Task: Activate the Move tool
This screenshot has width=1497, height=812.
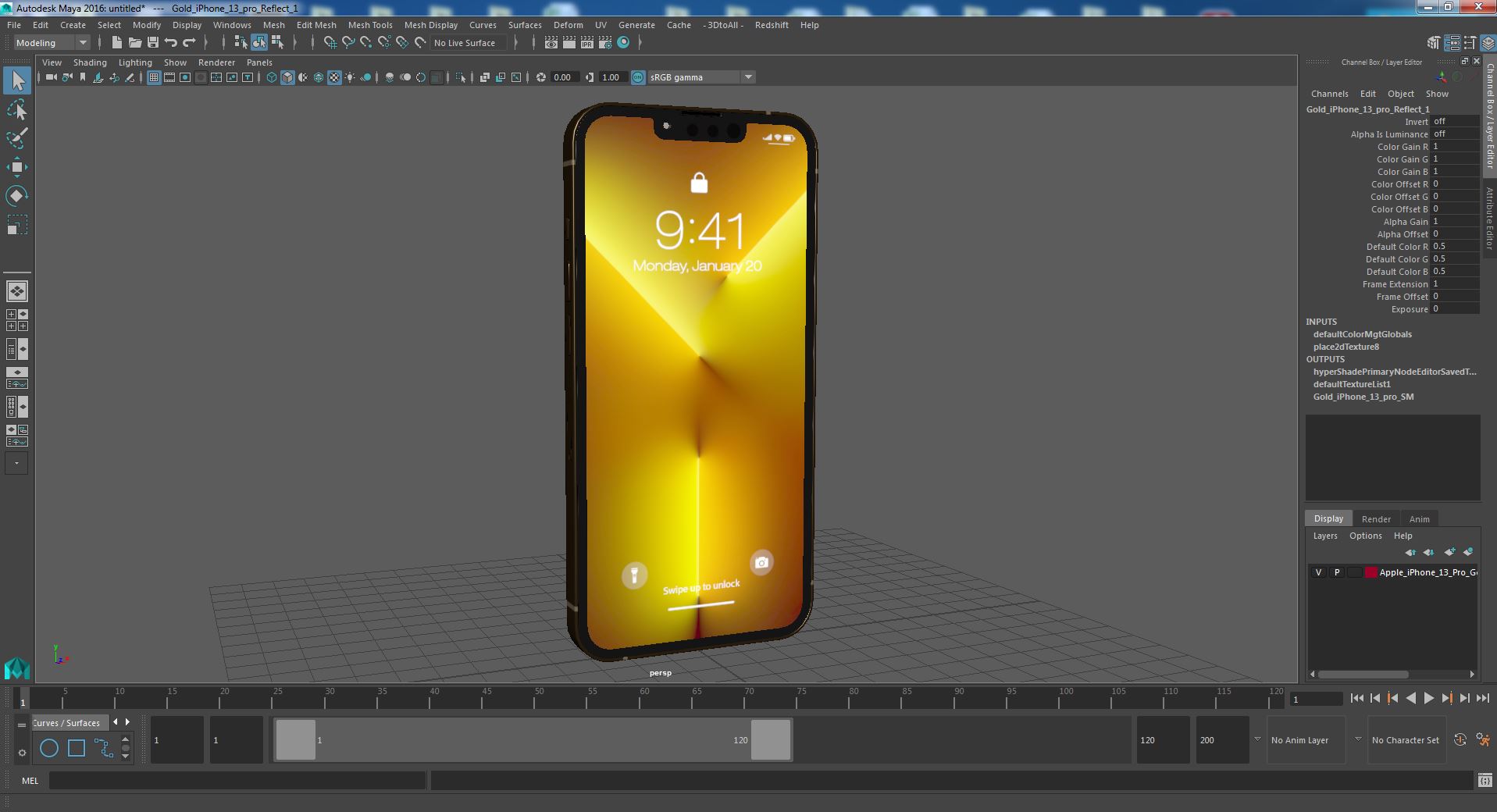Action: 17,166
